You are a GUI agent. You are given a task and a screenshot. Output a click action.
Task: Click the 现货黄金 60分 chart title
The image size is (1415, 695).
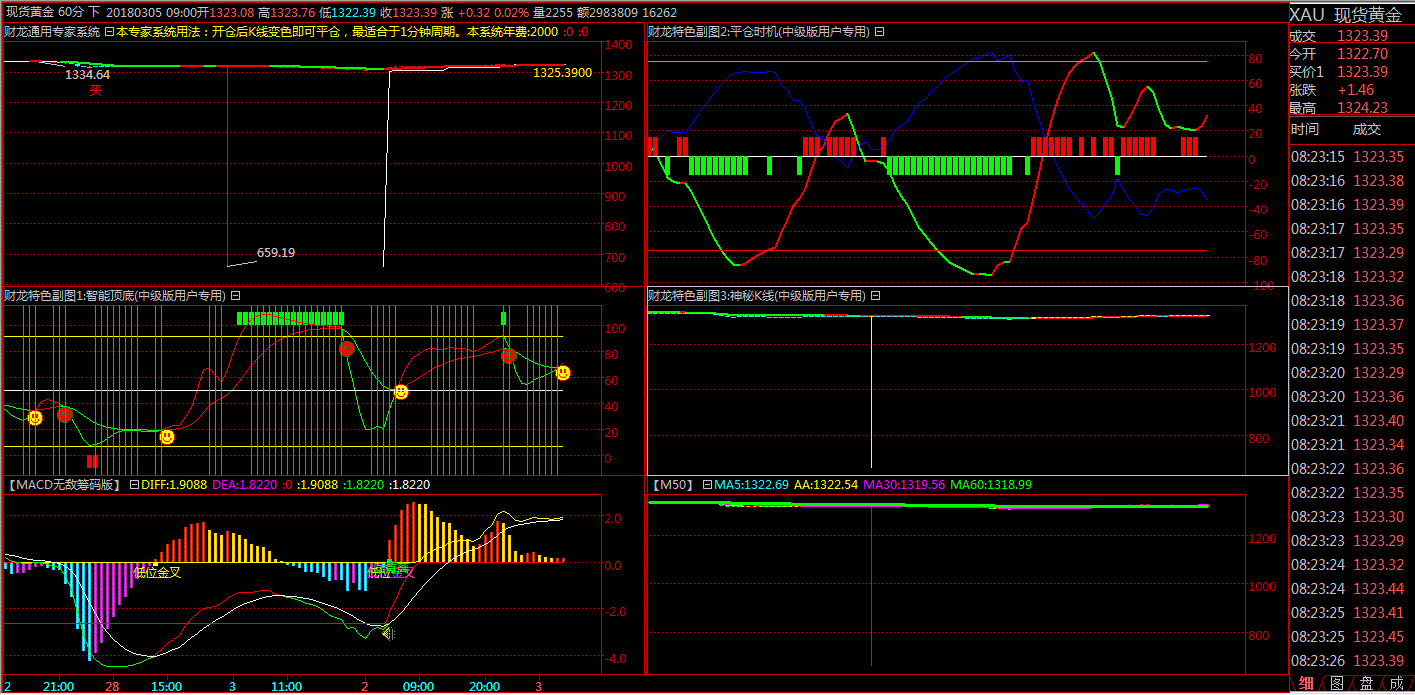coord(45,13)
